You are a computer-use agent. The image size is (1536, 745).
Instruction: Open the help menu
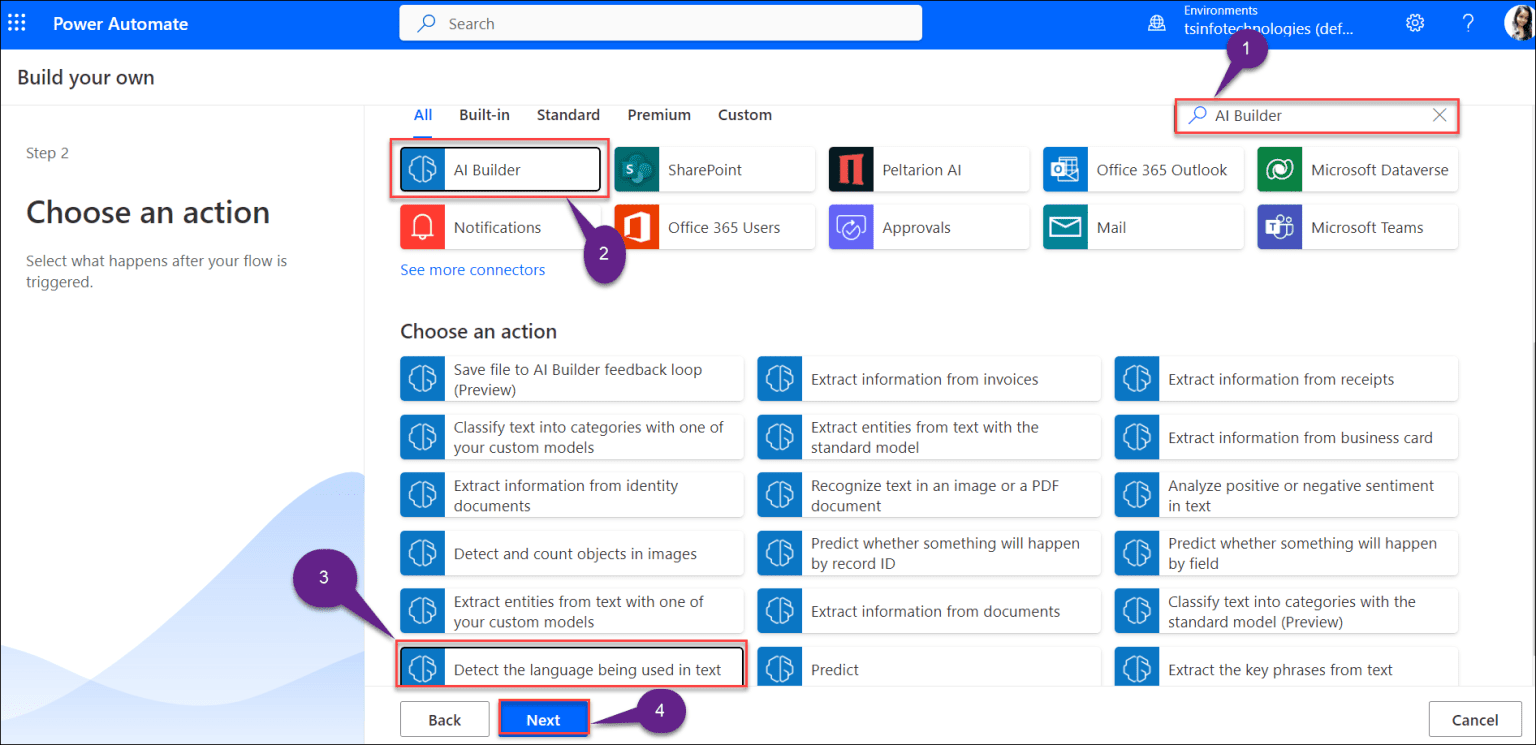tap(1468, 22)
